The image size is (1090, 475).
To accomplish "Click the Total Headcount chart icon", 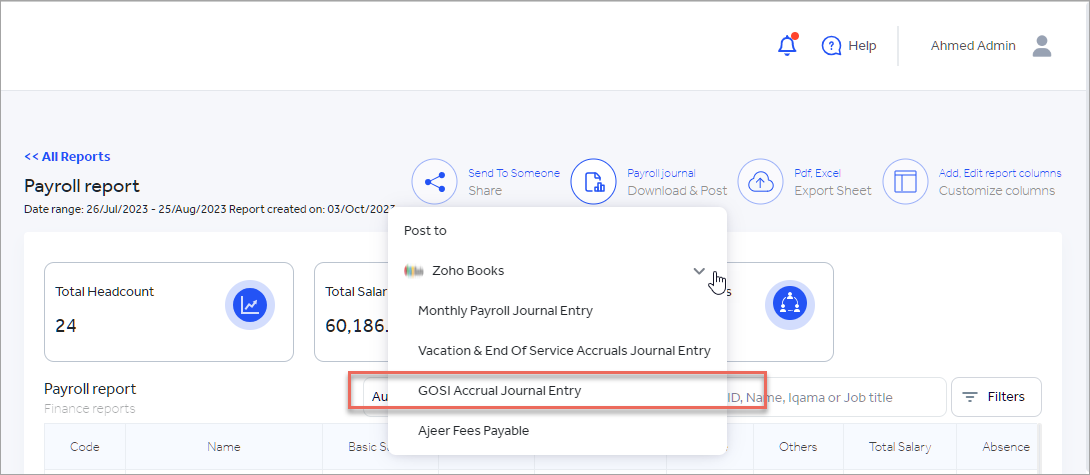I will (249, 306).
